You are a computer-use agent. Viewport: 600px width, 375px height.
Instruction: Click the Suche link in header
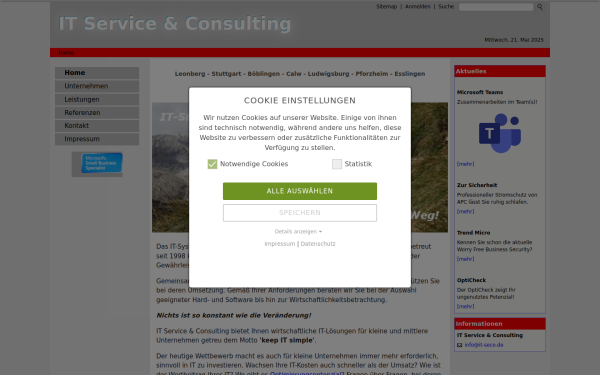(x=446, y=7)
